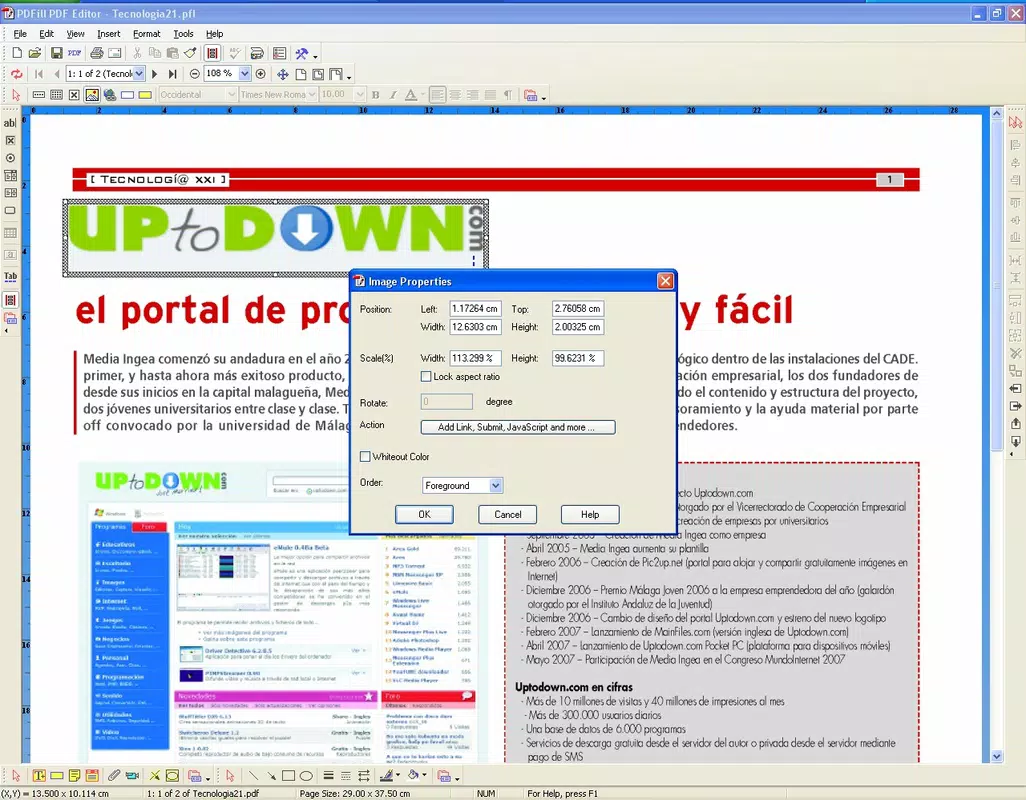Toggle Bold formatting button

tap(376, 95)
